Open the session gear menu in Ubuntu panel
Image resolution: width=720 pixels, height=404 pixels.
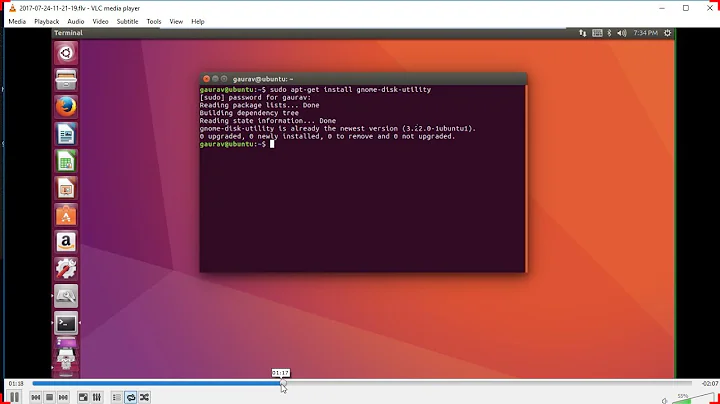(x=668, y=33)
